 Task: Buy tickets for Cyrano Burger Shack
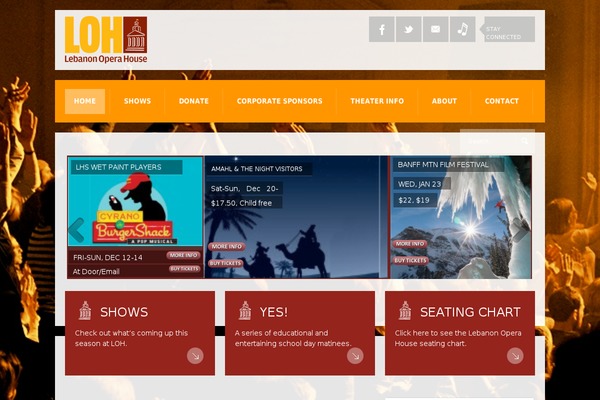(x=184, y=269)
